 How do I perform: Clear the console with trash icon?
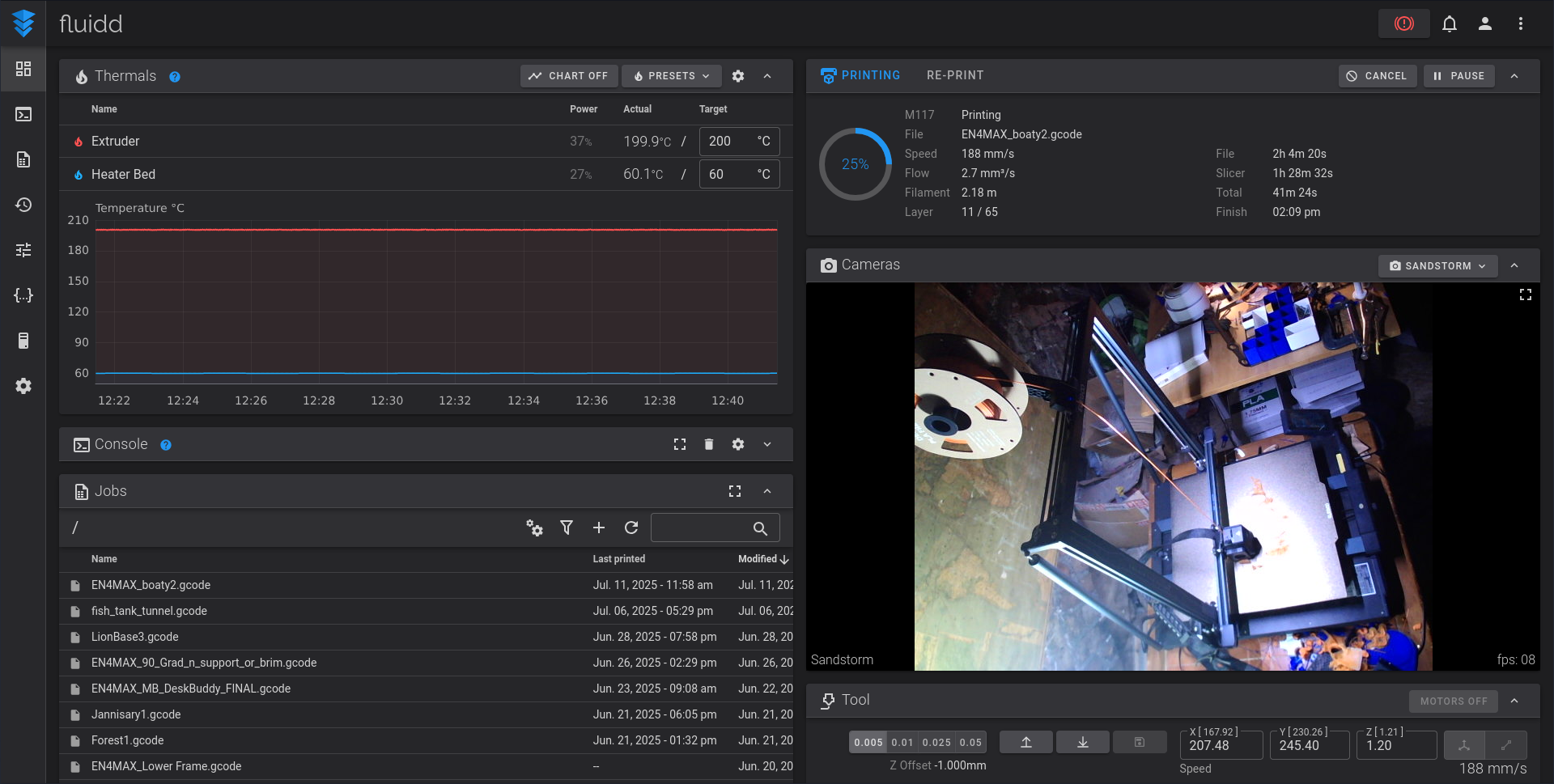tap(709, 444)
